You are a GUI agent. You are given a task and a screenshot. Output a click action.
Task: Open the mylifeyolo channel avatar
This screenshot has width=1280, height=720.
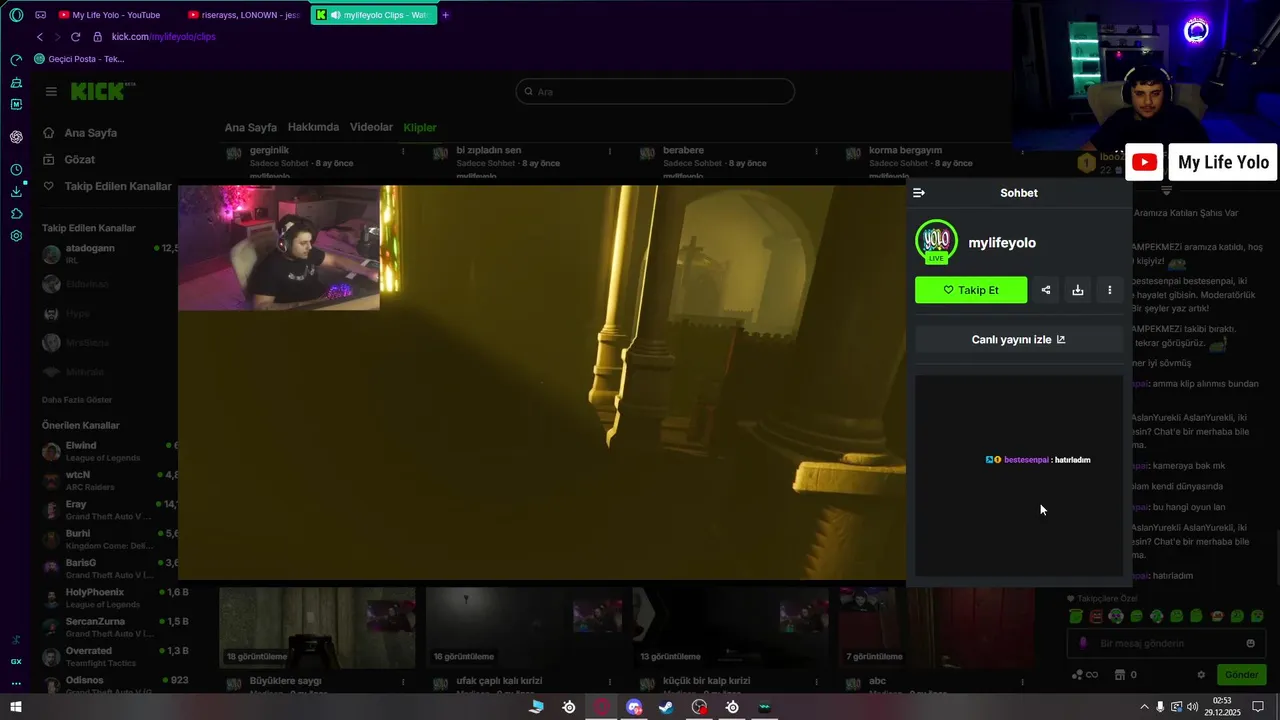click(x=936, y=241)
